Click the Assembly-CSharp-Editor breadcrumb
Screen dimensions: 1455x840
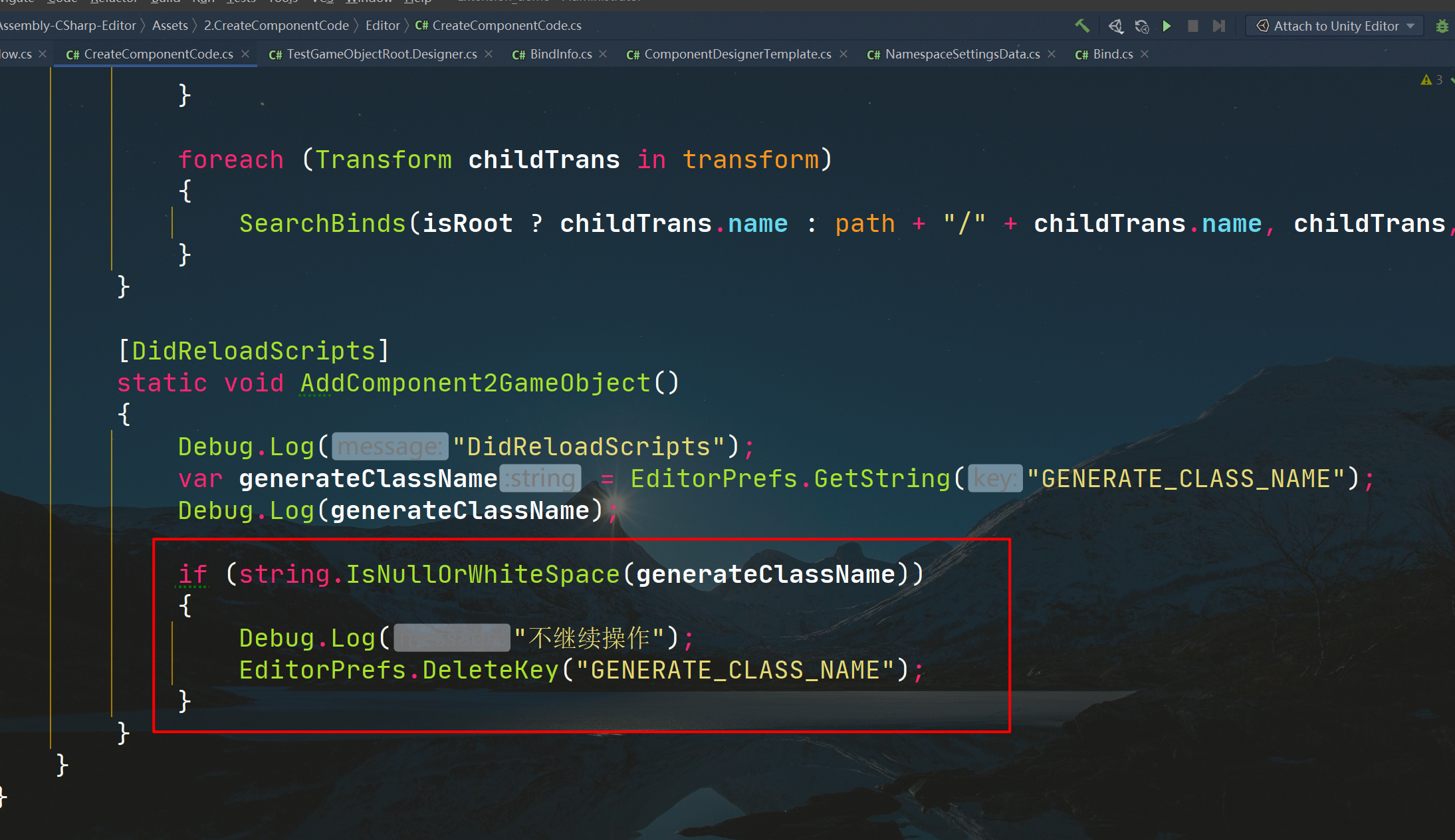pyautogui.click(x=66, y=25)
